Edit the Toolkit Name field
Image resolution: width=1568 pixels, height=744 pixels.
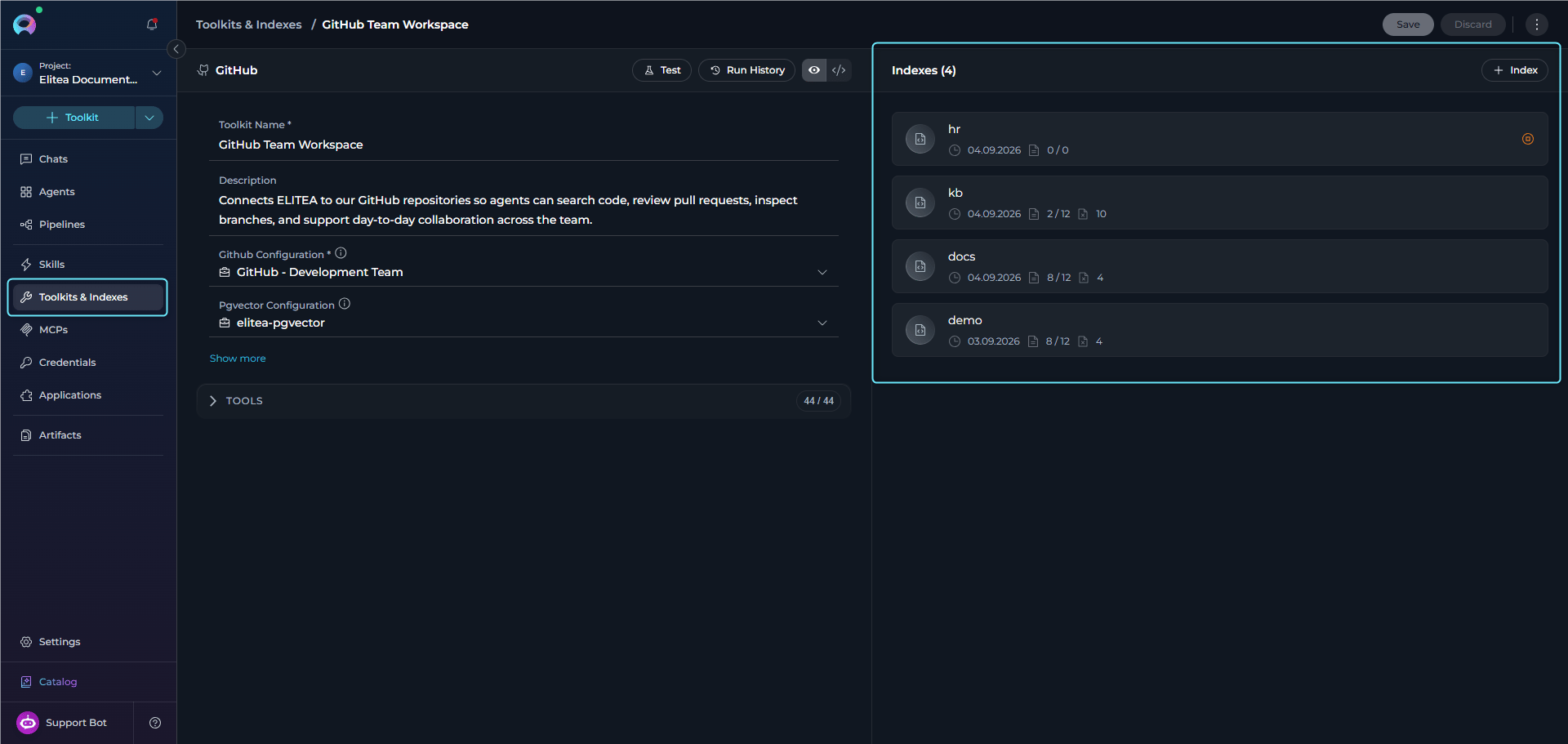pos(524,145)
